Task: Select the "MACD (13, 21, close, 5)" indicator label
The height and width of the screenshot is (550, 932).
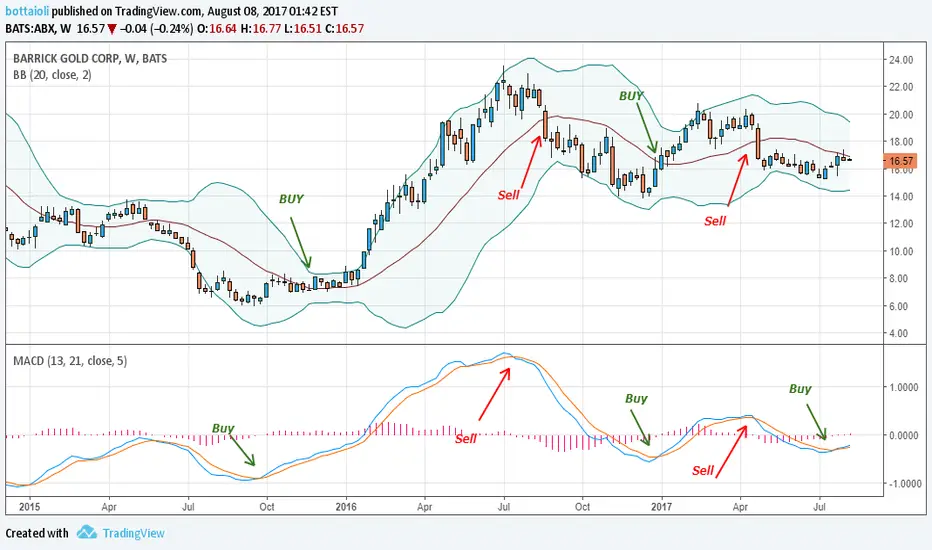Action: (70, 361)
